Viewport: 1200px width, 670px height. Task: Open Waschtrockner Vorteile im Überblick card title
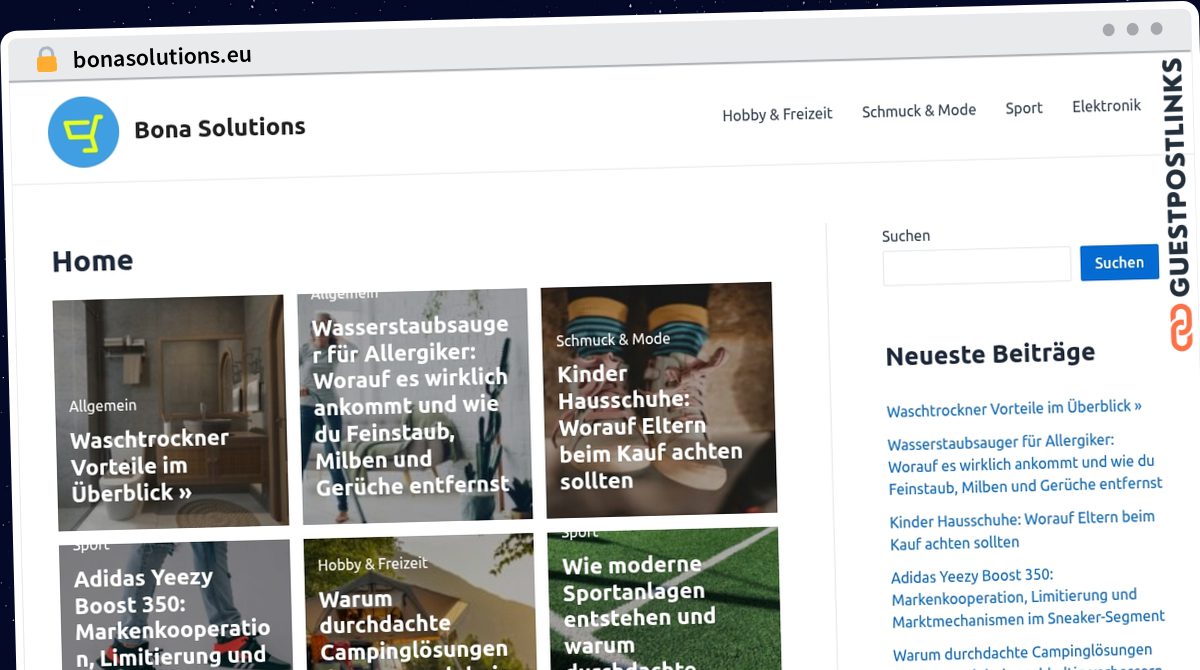pyautogui.click(x=150, y=466)
